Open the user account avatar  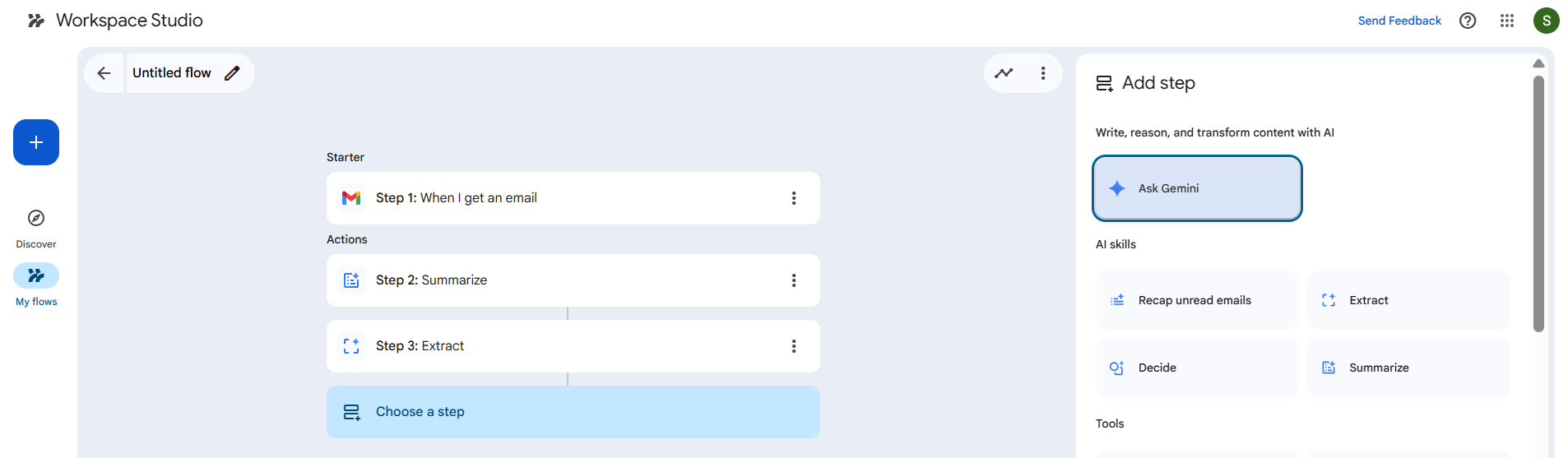coord(1546,21)
